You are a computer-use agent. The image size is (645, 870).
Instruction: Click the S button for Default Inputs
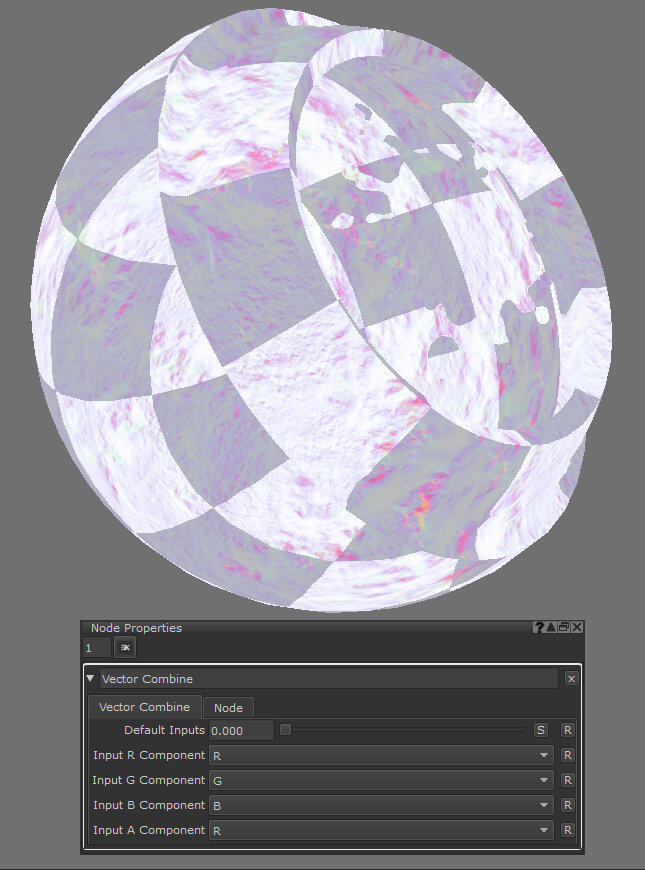(541, 730)
